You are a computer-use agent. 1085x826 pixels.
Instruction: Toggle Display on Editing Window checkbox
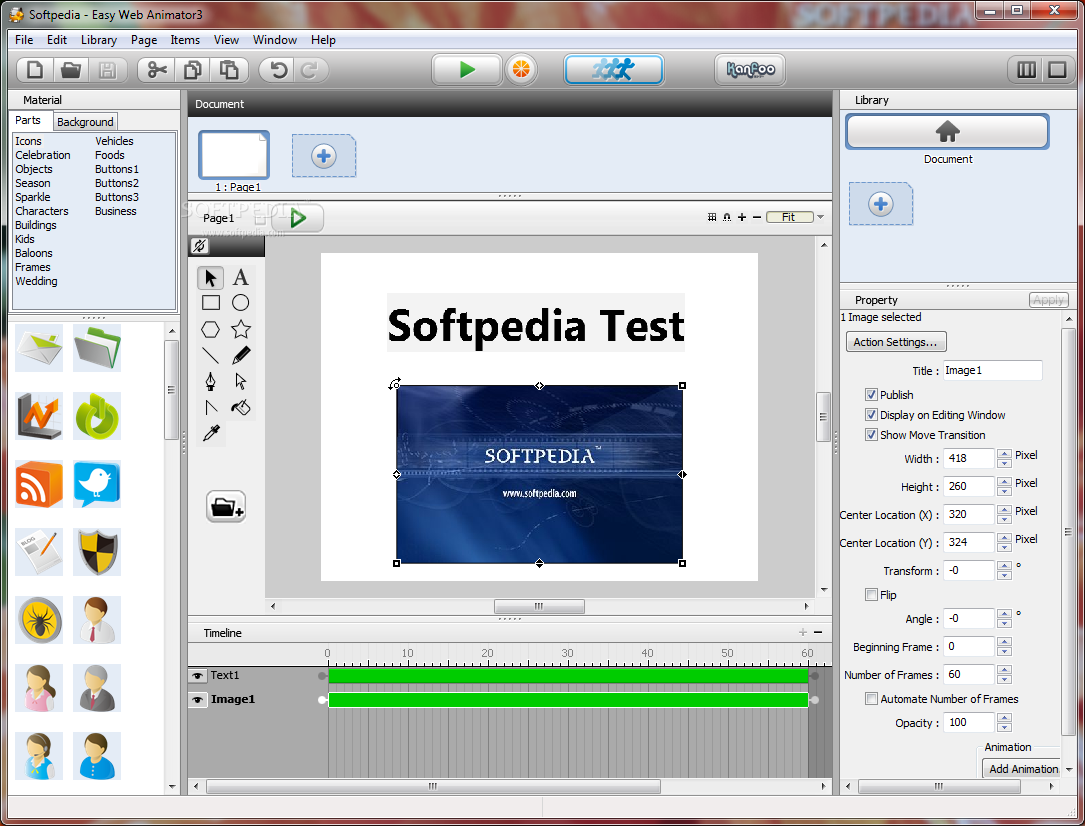(871, 414)
